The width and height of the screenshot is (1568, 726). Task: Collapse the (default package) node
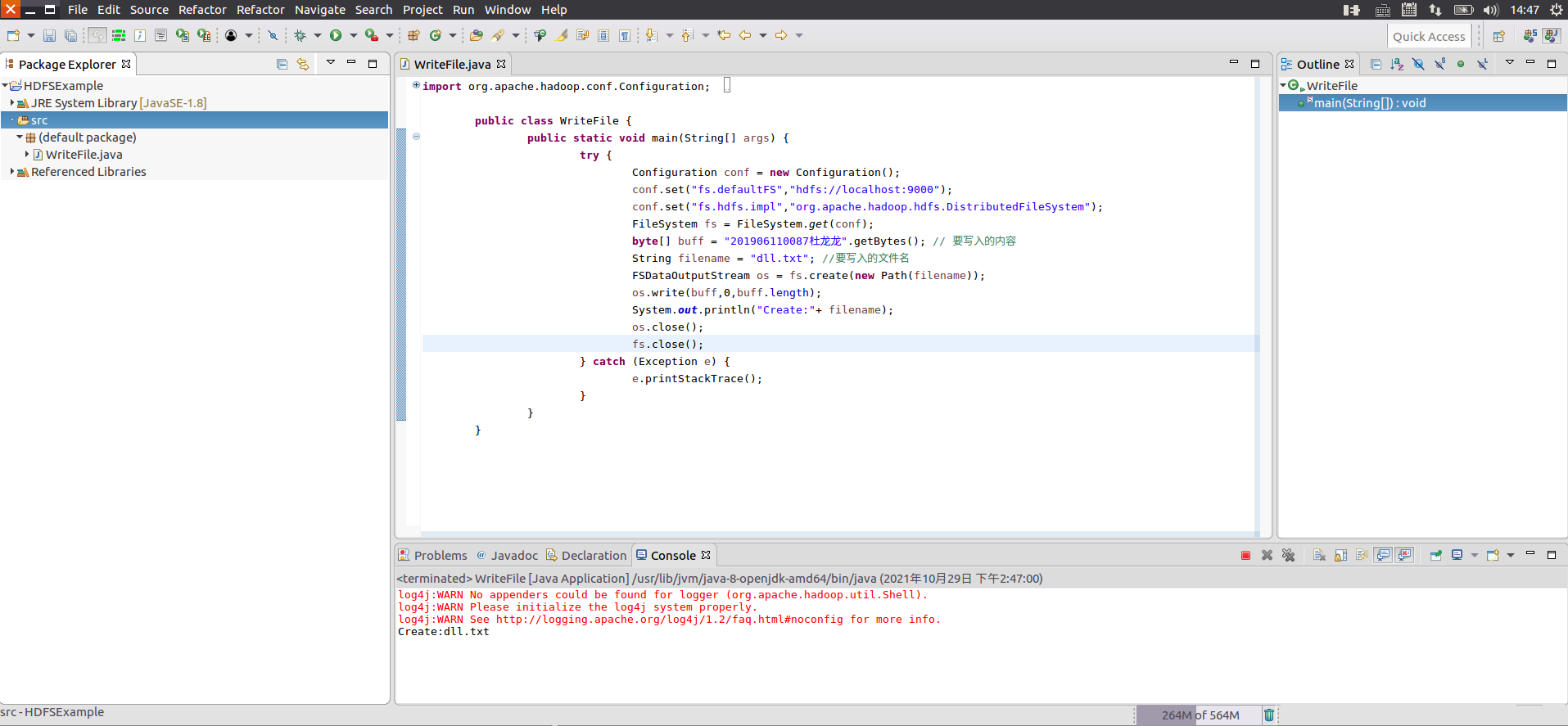pos(20,138)
